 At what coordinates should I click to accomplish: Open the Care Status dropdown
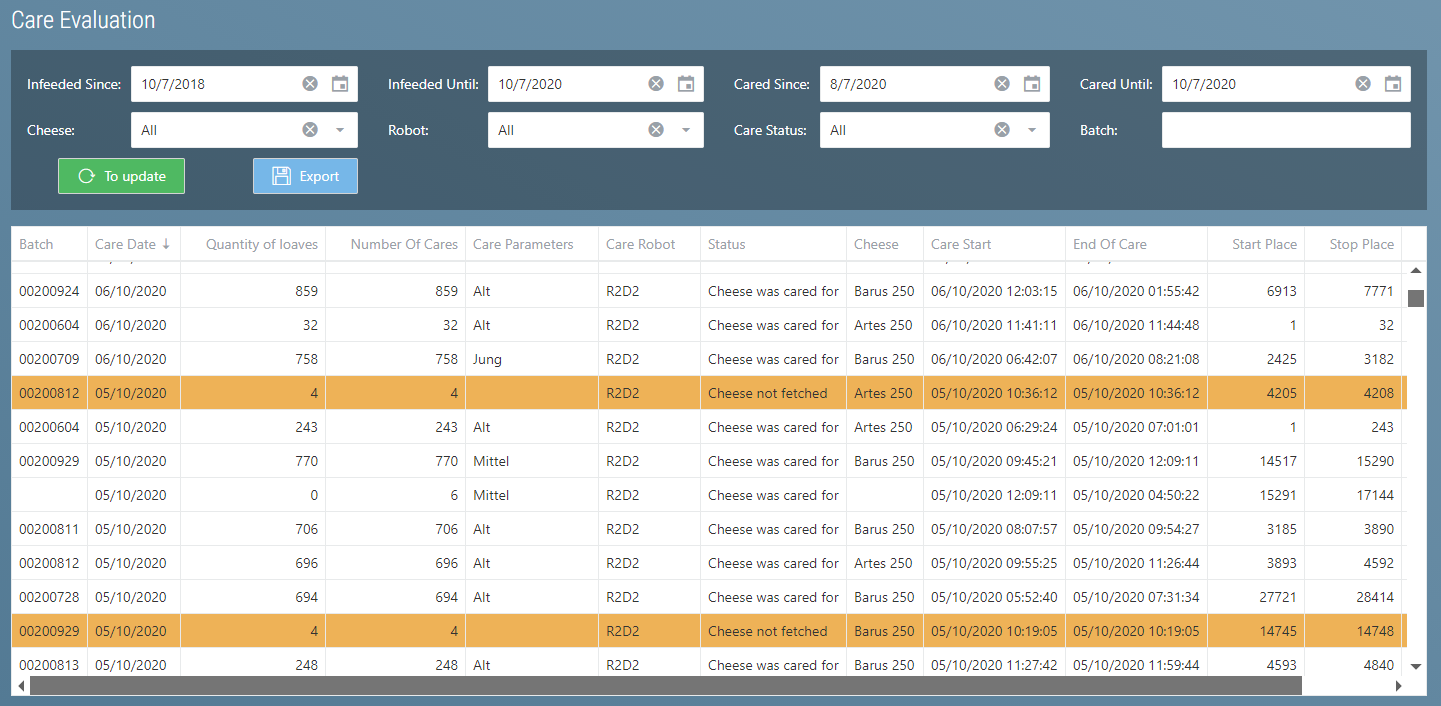(1032, 130)
